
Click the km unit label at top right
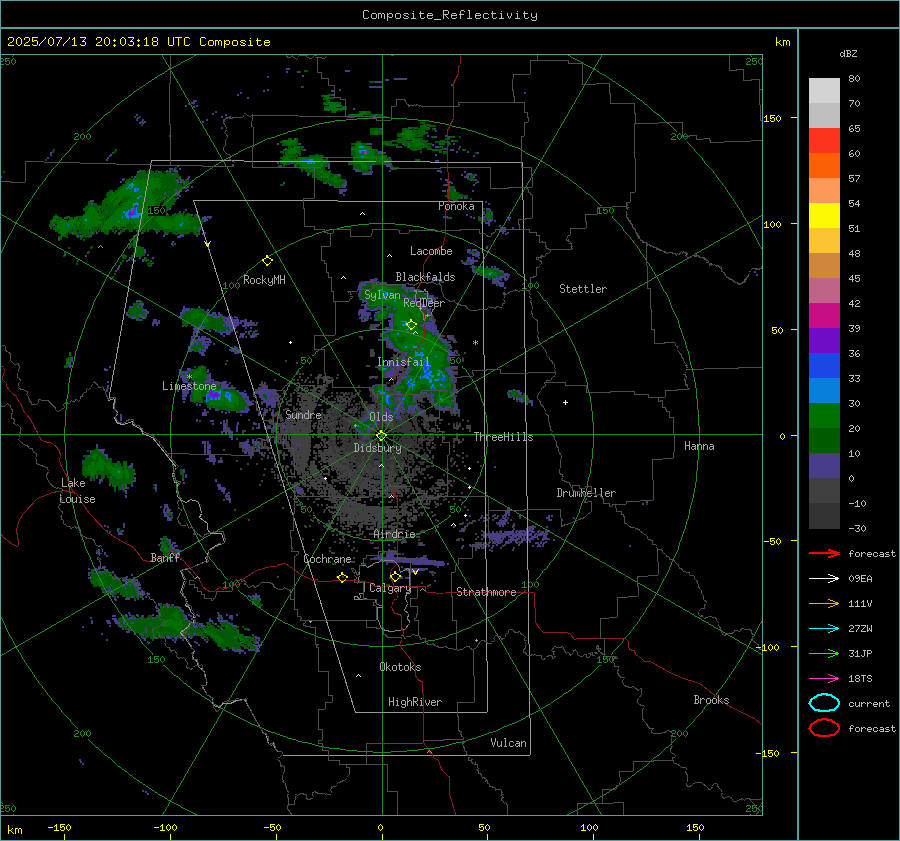point(782,42)
